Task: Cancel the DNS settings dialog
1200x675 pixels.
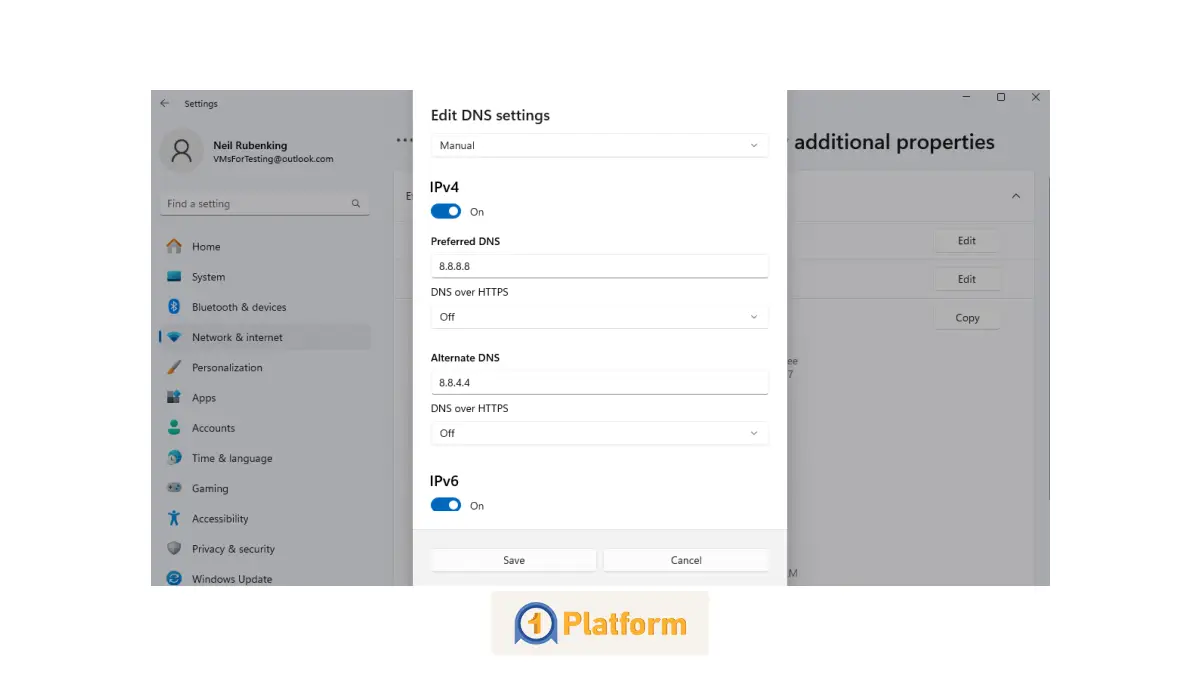Action: [686, 560]
